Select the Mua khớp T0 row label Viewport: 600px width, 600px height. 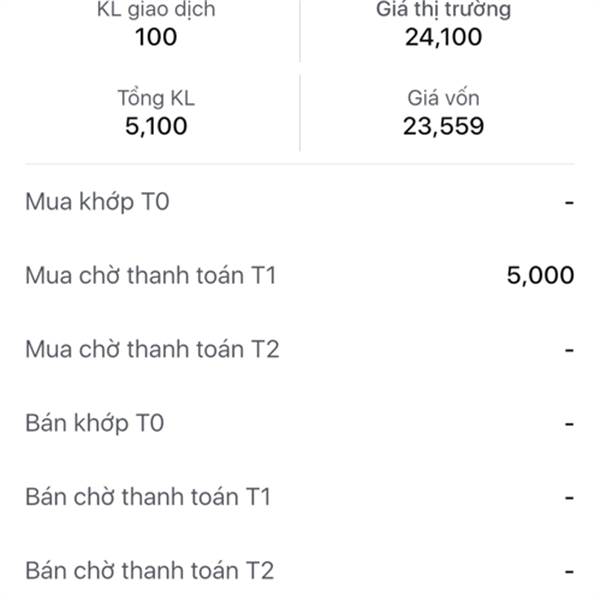[97, 202]
